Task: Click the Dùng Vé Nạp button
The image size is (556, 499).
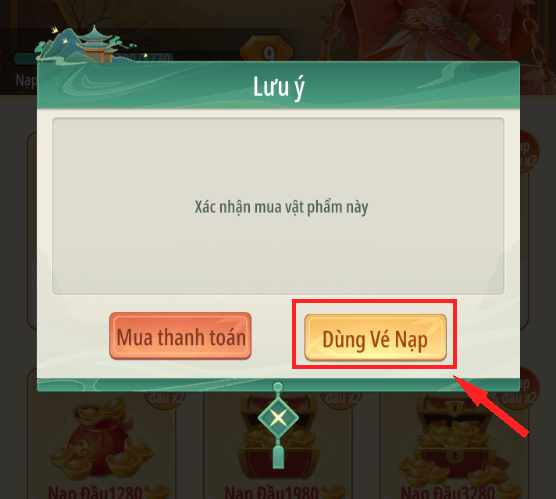Action: coord(375,337)
